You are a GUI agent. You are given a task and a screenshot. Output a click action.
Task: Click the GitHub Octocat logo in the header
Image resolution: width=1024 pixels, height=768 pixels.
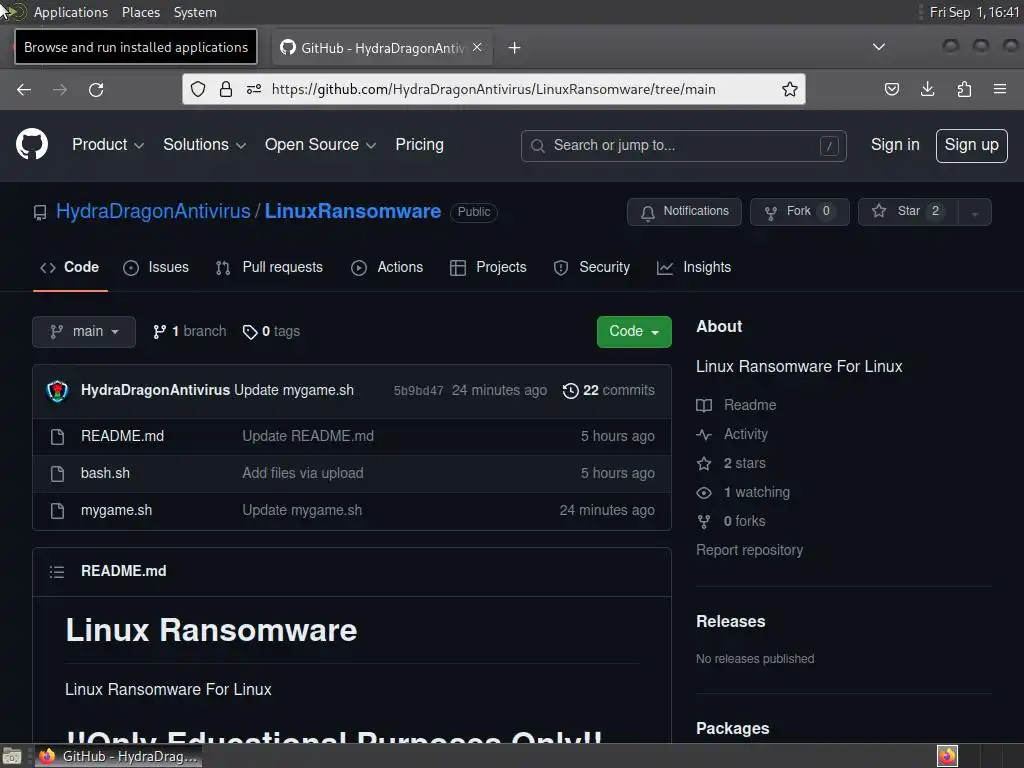pos(31,144)
